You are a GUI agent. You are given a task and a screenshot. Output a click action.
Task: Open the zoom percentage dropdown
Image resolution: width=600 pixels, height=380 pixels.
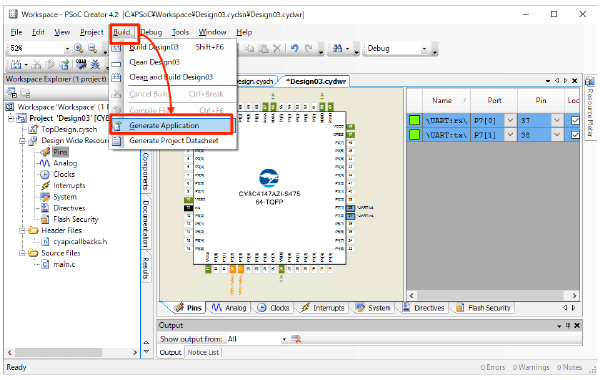coord(67,49)
